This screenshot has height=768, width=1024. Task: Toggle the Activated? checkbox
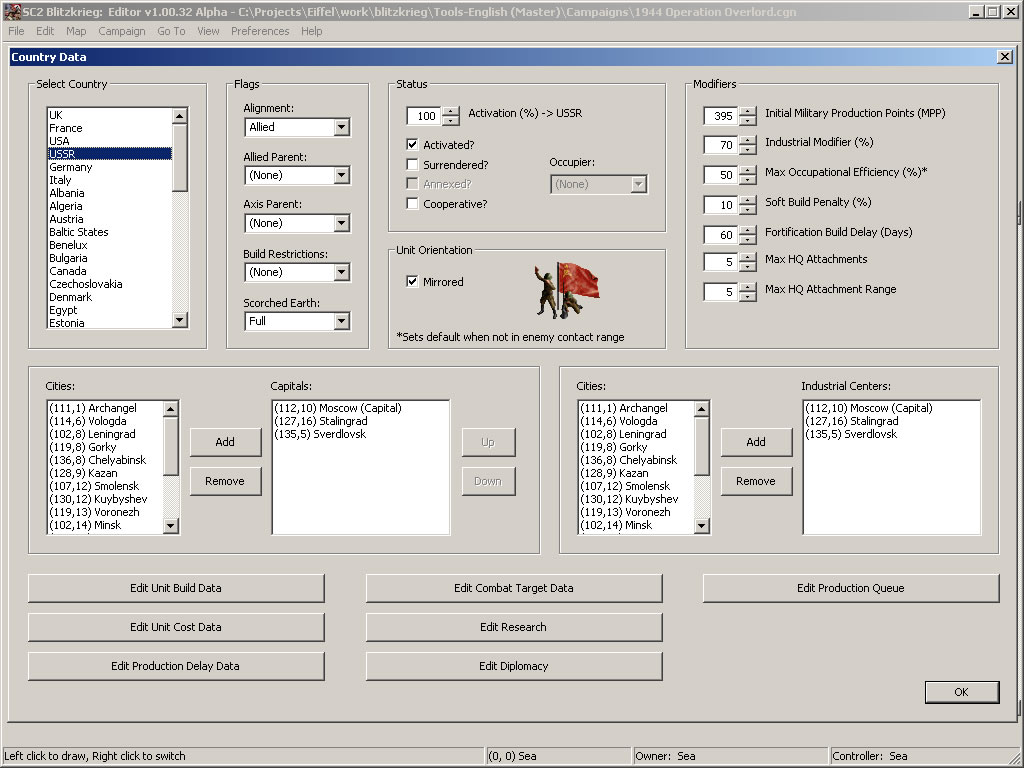tap(412, 144)
